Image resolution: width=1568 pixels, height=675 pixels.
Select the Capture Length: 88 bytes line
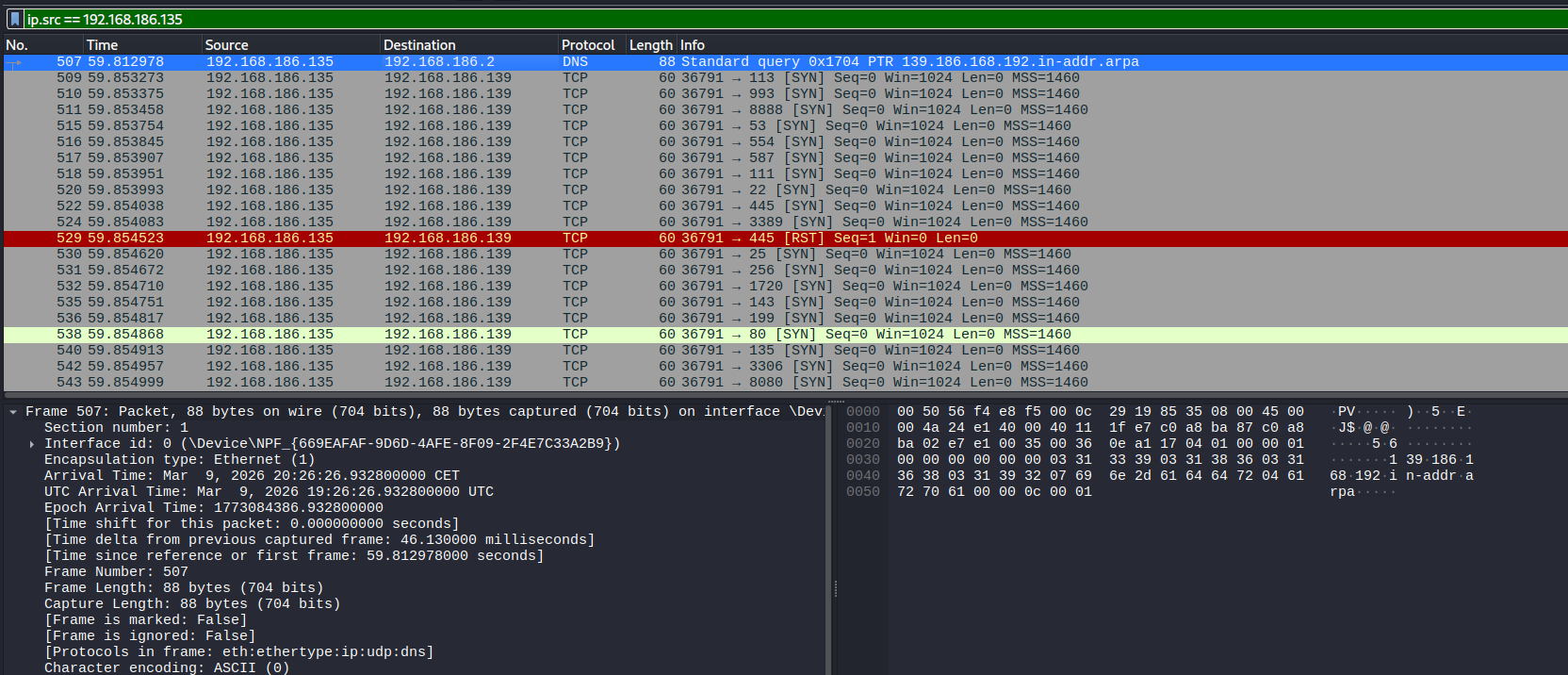[x=192, y=603]
